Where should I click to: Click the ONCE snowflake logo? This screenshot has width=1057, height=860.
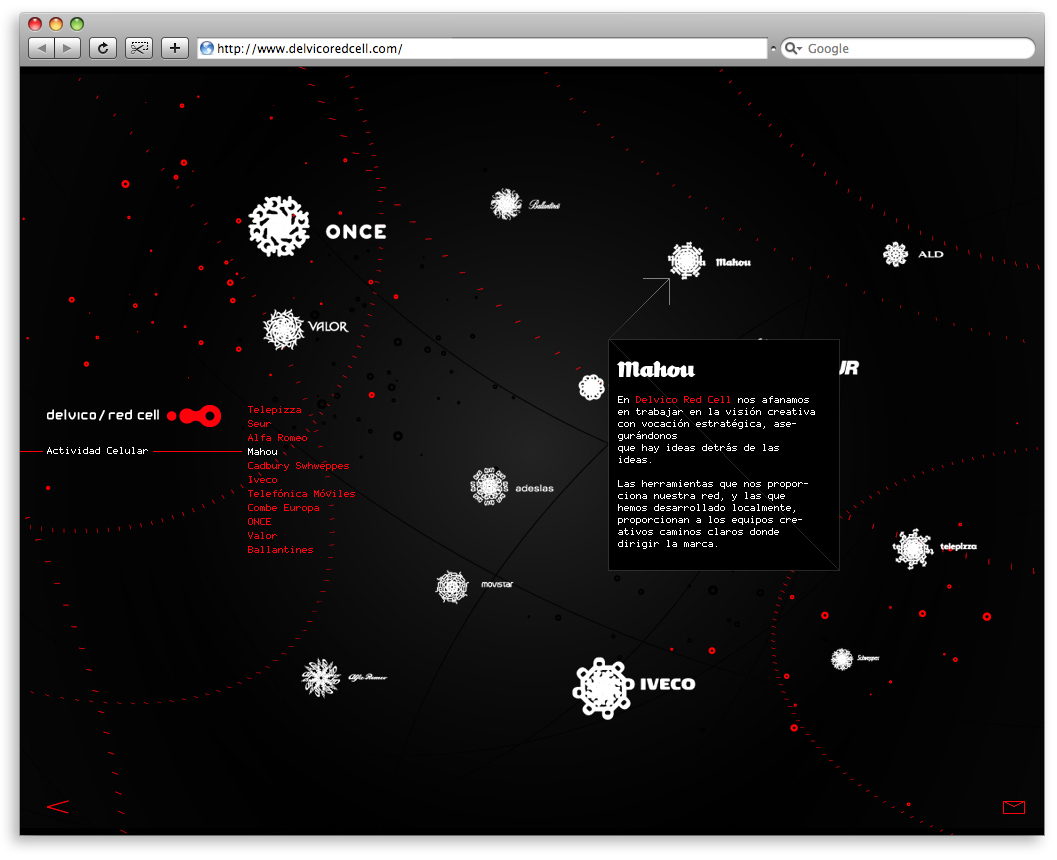pyautogui.click(x=279, y=227)
